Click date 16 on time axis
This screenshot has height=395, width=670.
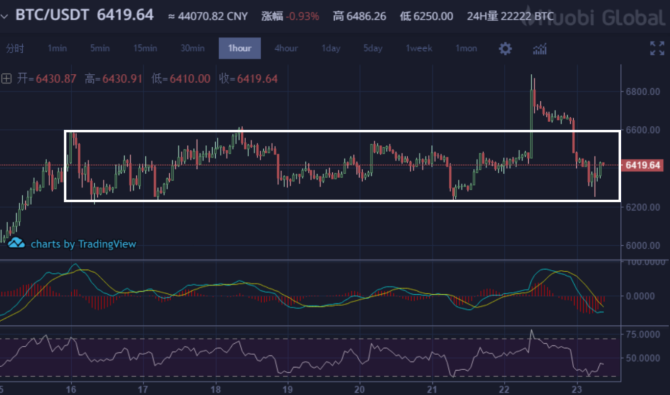coord(71,389)
